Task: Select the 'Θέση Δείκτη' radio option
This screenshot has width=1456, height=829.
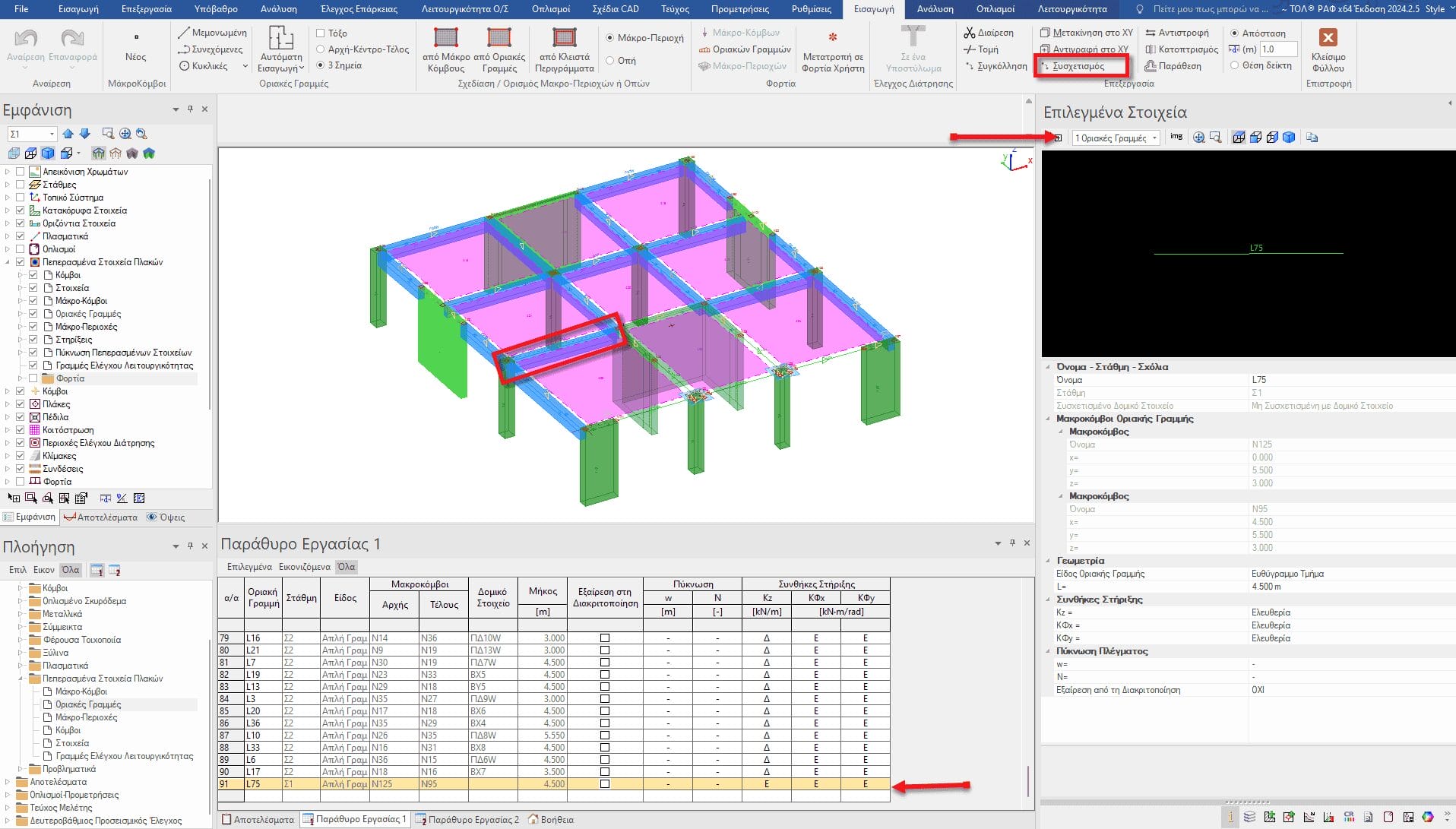Action: tap(1234, 65)
